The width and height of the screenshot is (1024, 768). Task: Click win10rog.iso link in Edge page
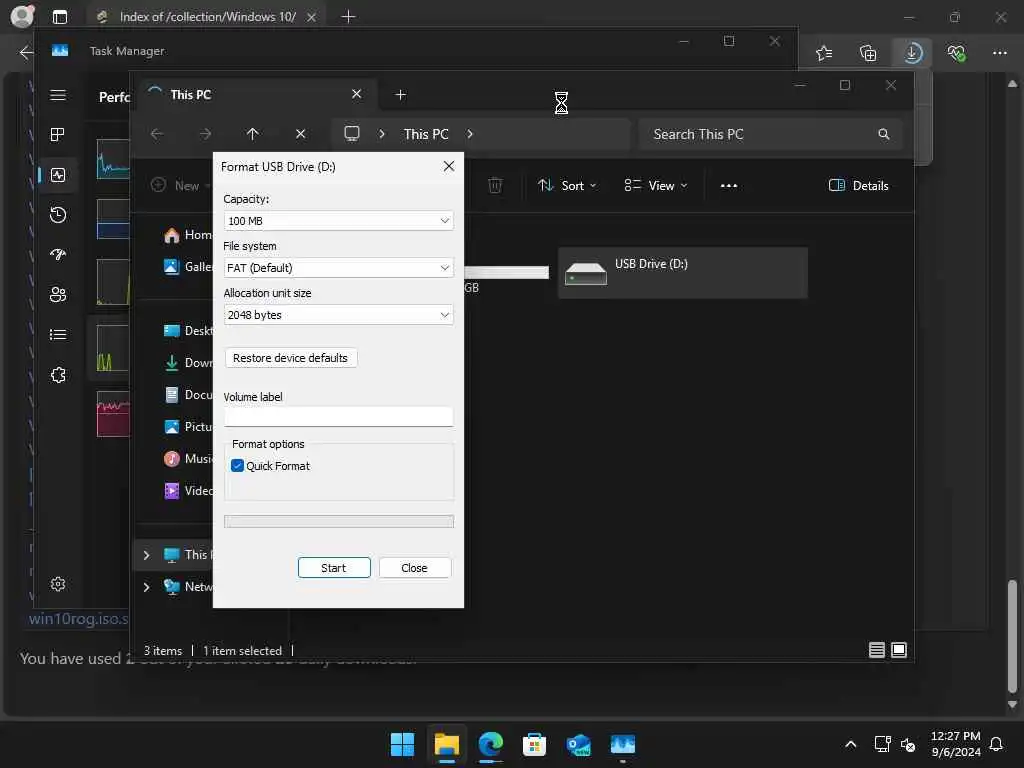(78, 618)
